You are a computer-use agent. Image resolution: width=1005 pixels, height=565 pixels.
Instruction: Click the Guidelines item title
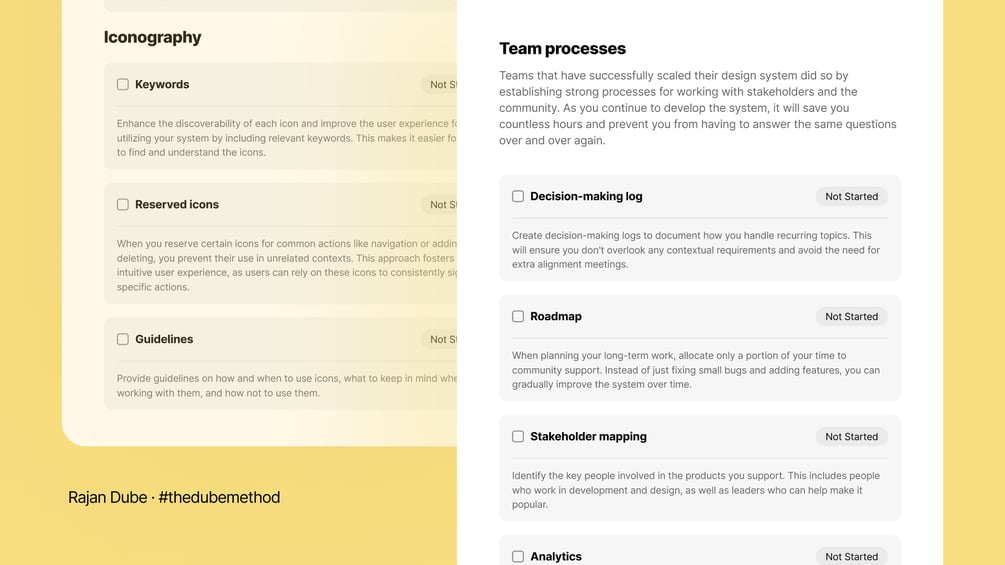(x=164, y=340)
